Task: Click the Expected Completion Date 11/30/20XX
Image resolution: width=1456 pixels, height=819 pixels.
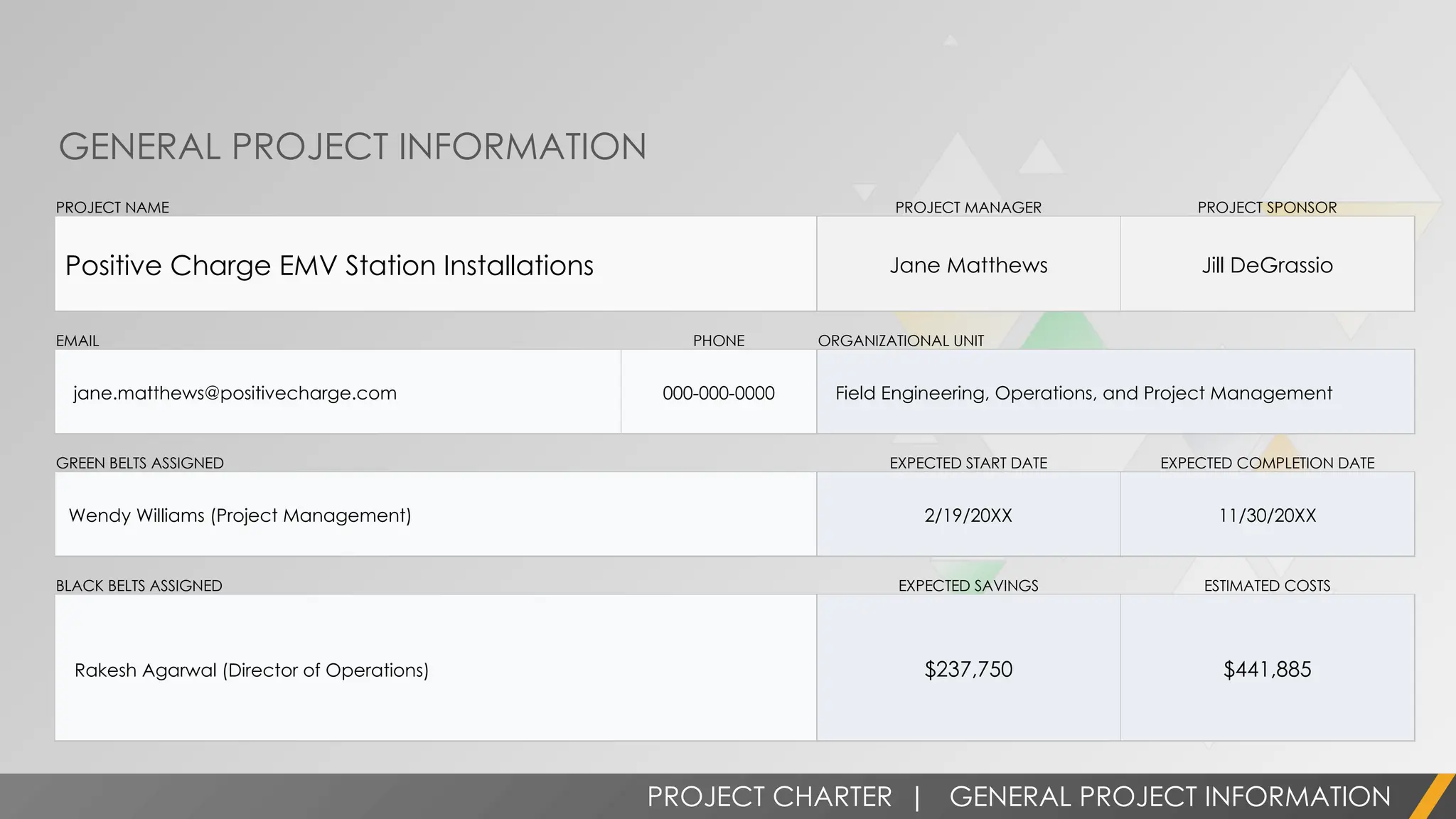Action: 1267,515
